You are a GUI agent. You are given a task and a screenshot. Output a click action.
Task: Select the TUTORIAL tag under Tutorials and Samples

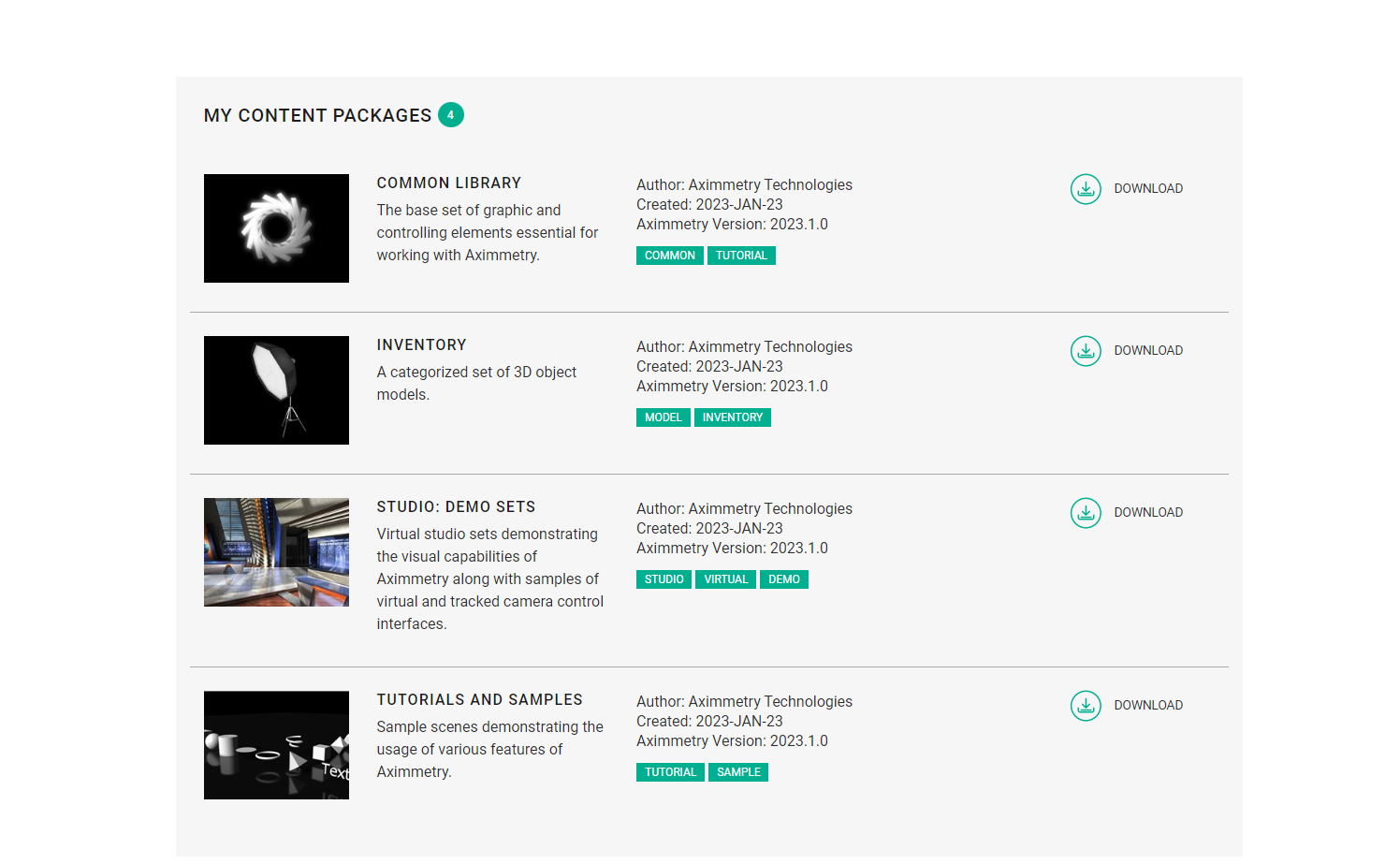pos(670,772)
